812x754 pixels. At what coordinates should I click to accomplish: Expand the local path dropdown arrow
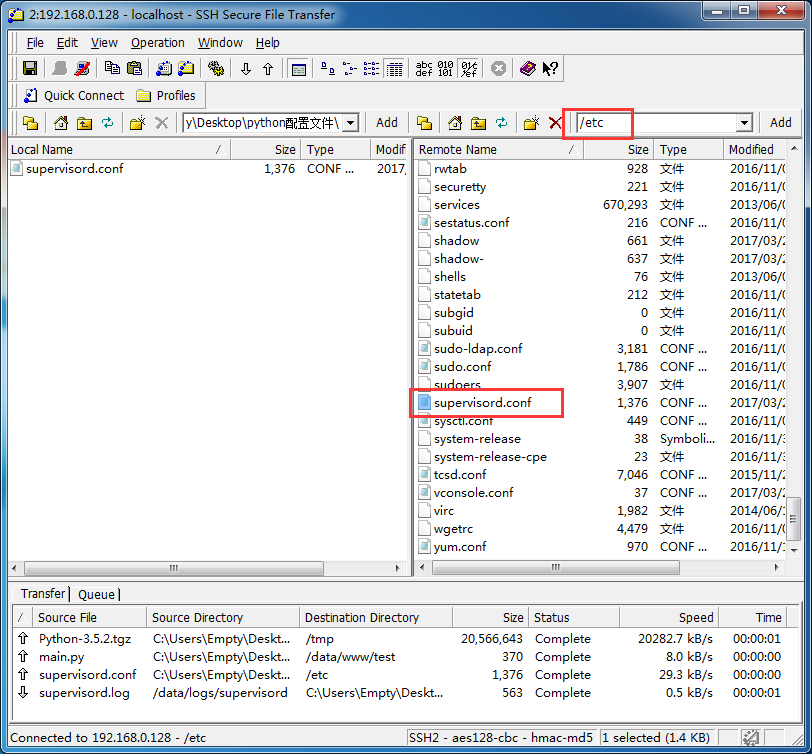pos(351,123)
